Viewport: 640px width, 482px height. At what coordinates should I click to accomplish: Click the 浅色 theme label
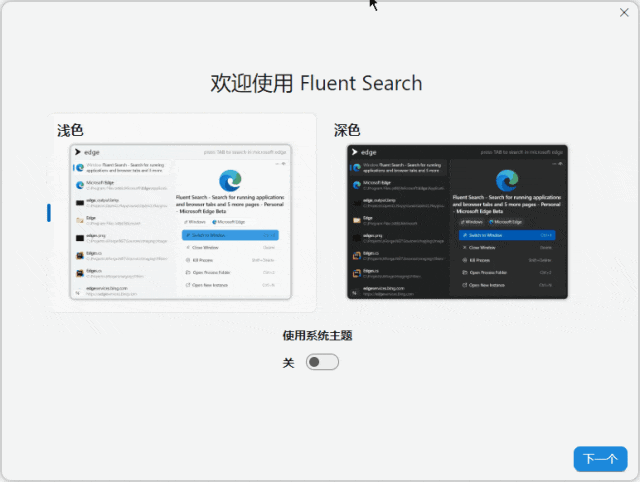tap(70, 131)
